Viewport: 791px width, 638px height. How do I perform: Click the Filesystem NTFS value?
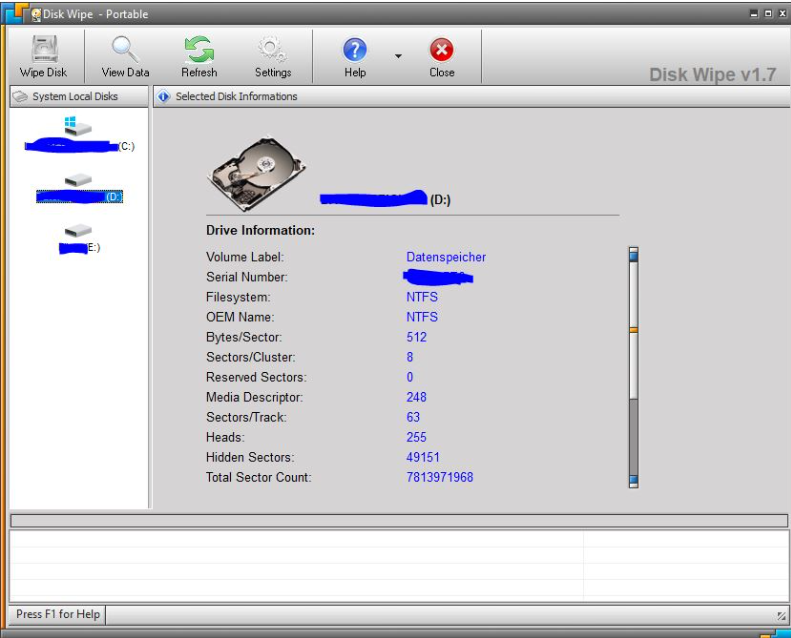click(x=422, y=297)
